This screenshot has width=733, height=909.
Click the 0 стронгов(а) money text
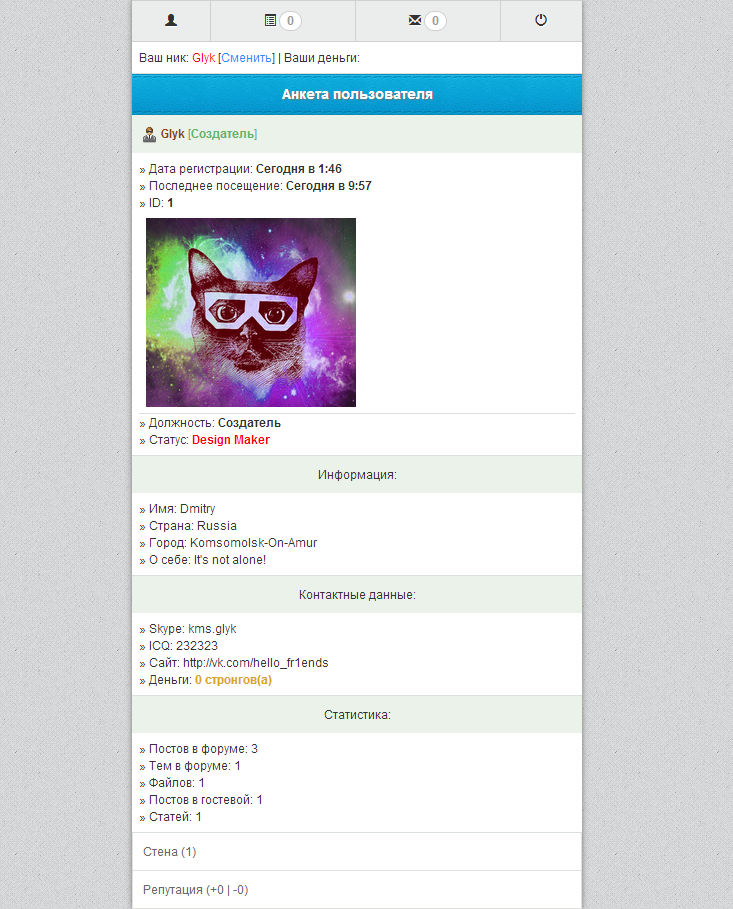(x=233, y=679)
